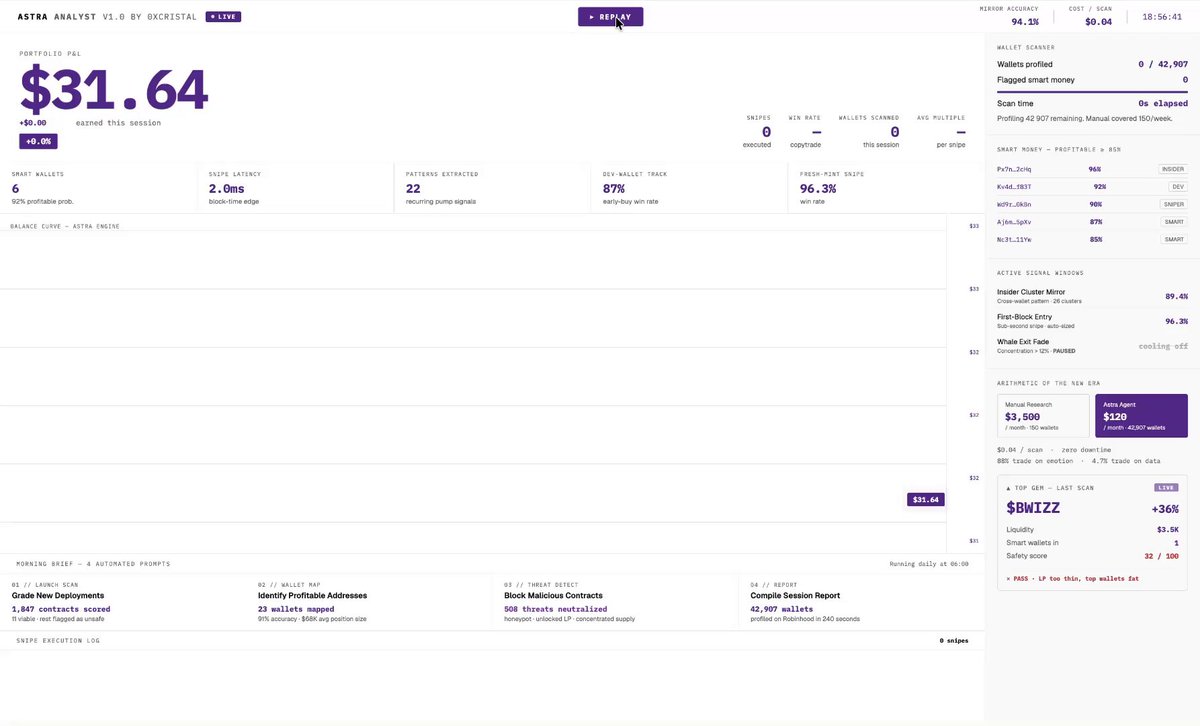The height and width of the screenshot is (726, 1200).
Task: Open the Identify Profitable Addresses prompt
Action: 371,601
